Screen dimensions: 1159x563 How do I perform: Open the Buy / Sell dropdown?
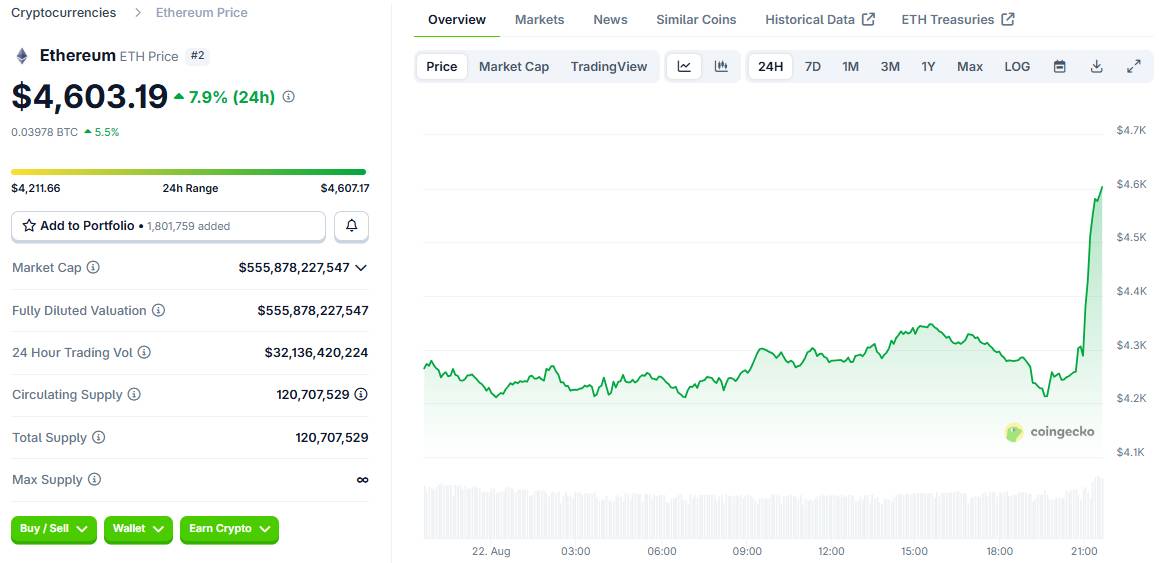tap(54, 529)
